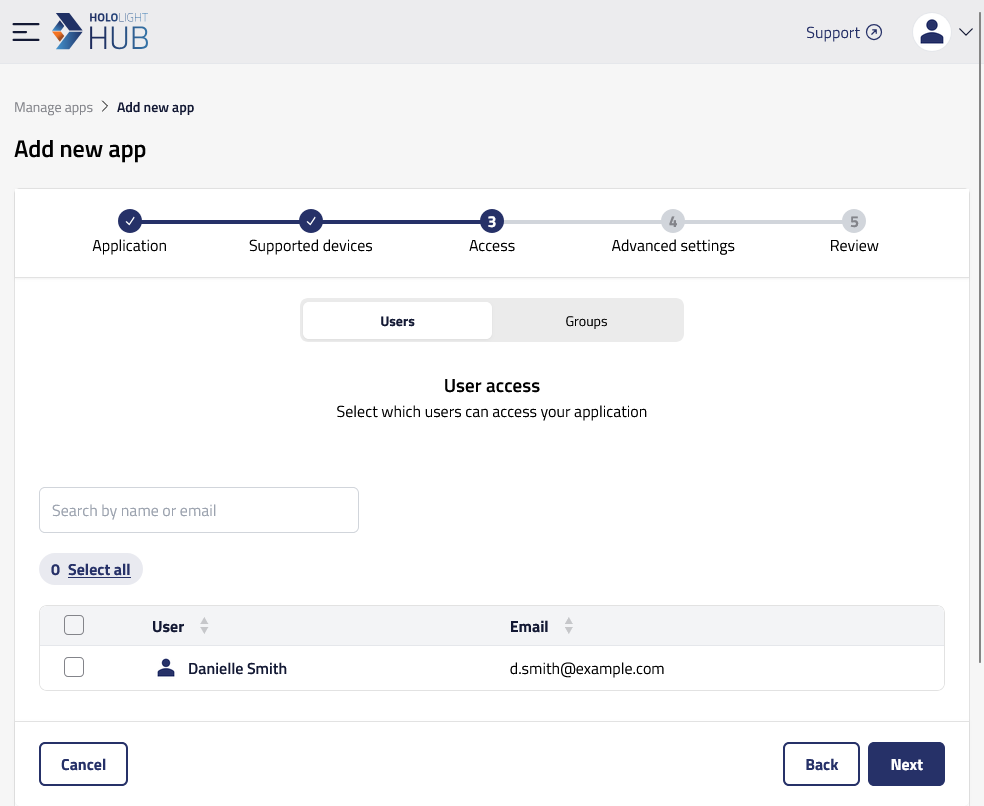The height and width of the screenshot is (806, 984).
Task: Switch to the Groups tab
Action: [x=586, y=321]
